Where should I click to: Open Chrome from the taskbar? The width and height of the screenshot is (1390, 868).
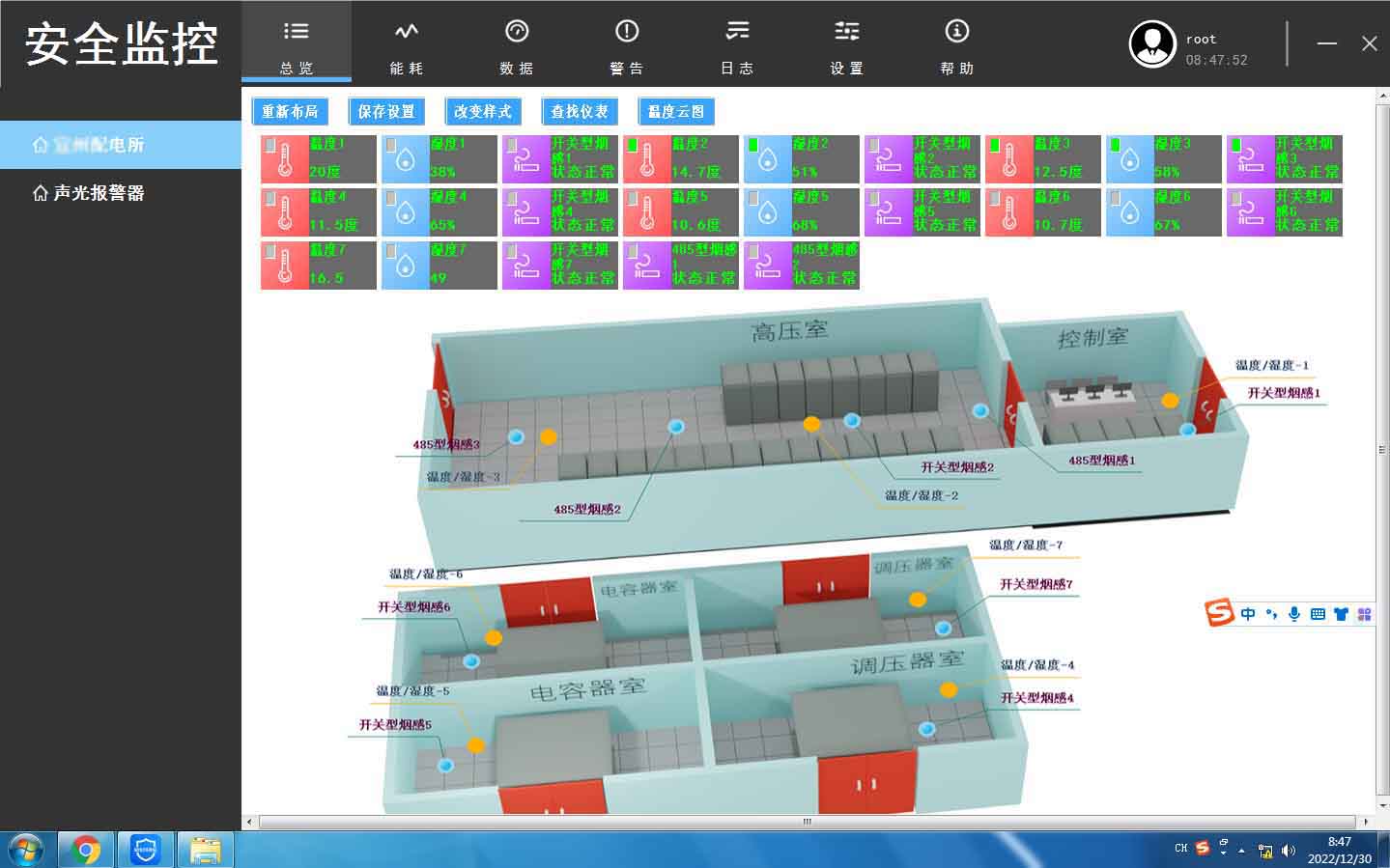click(86, 850)
